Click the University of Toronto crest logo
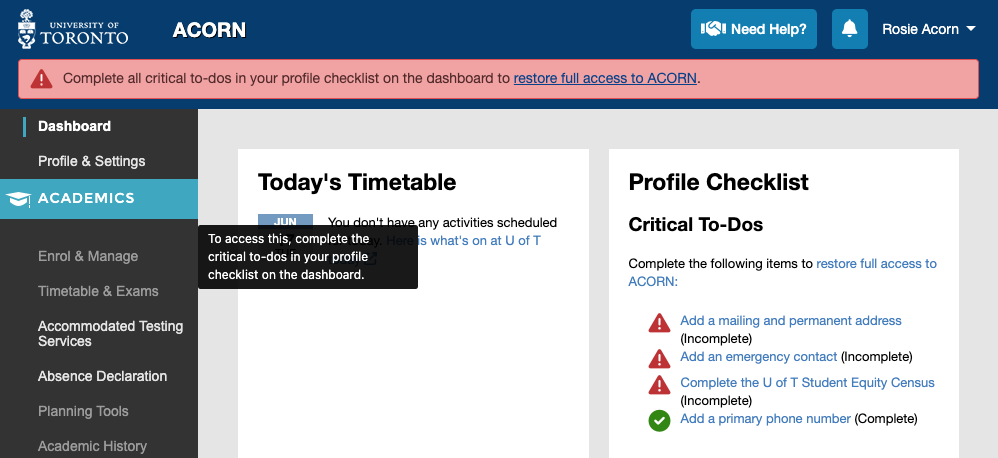The height and width of the screenshot is (458, 998). [27, 29]
